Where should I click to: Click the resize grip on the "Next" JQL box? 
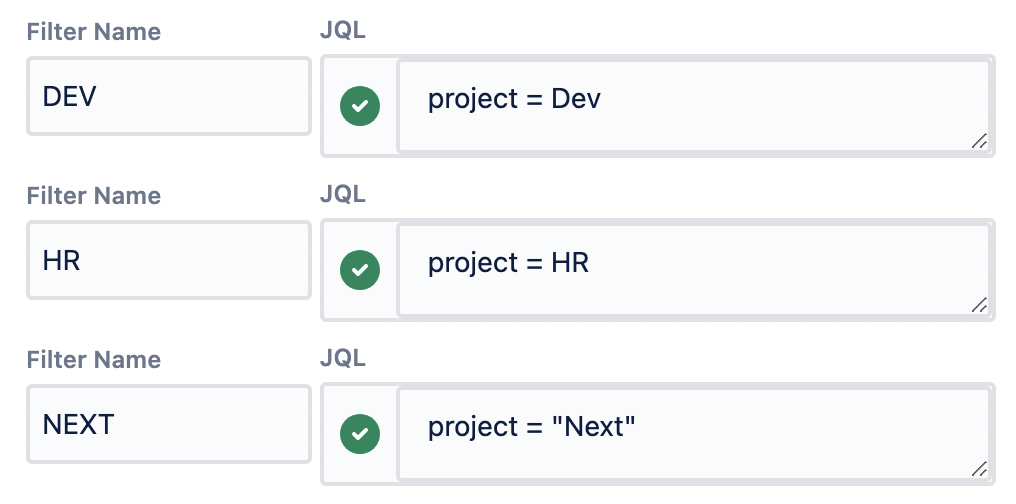point(980,469)
